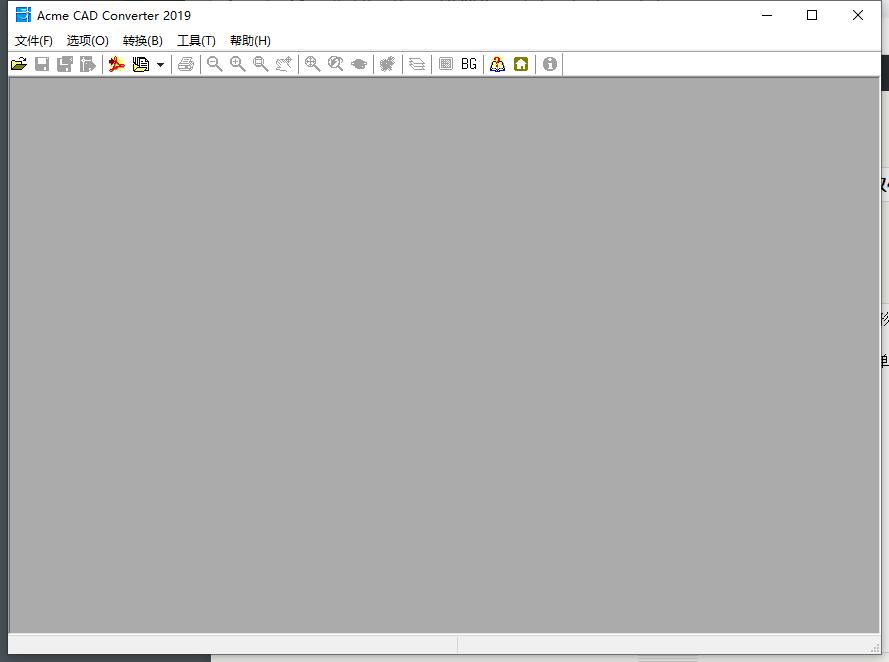The height and width of the screenshot is (662, 889).
Task: Open the 工具(T) menu
Action: click(x=196, y=41)
